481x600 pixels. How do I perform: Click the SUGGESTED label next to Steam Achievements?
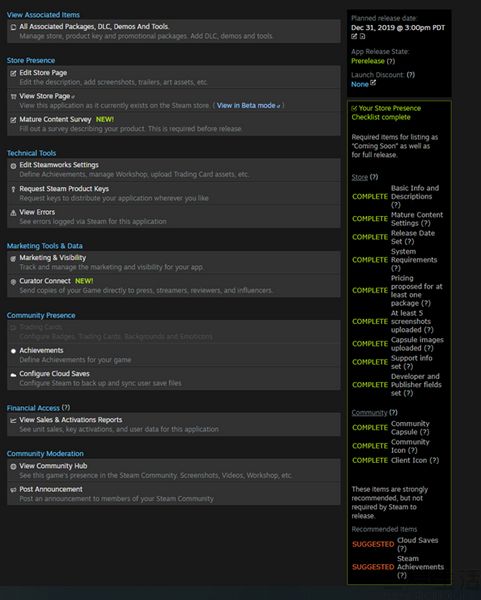click(x=373, y=567)
